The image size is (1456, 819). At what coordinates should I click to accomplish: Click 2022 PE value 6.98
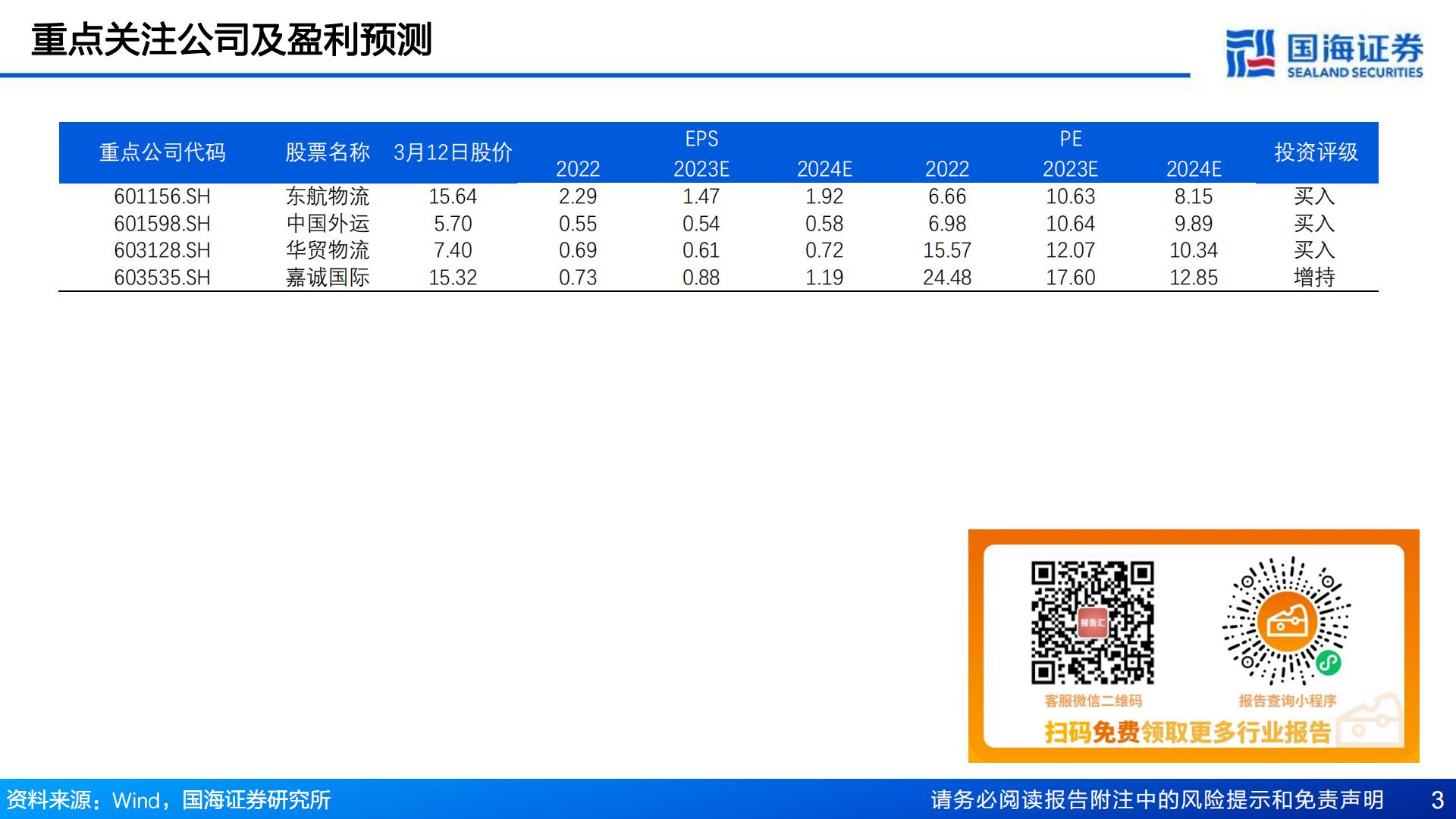(x=947, y=224)
